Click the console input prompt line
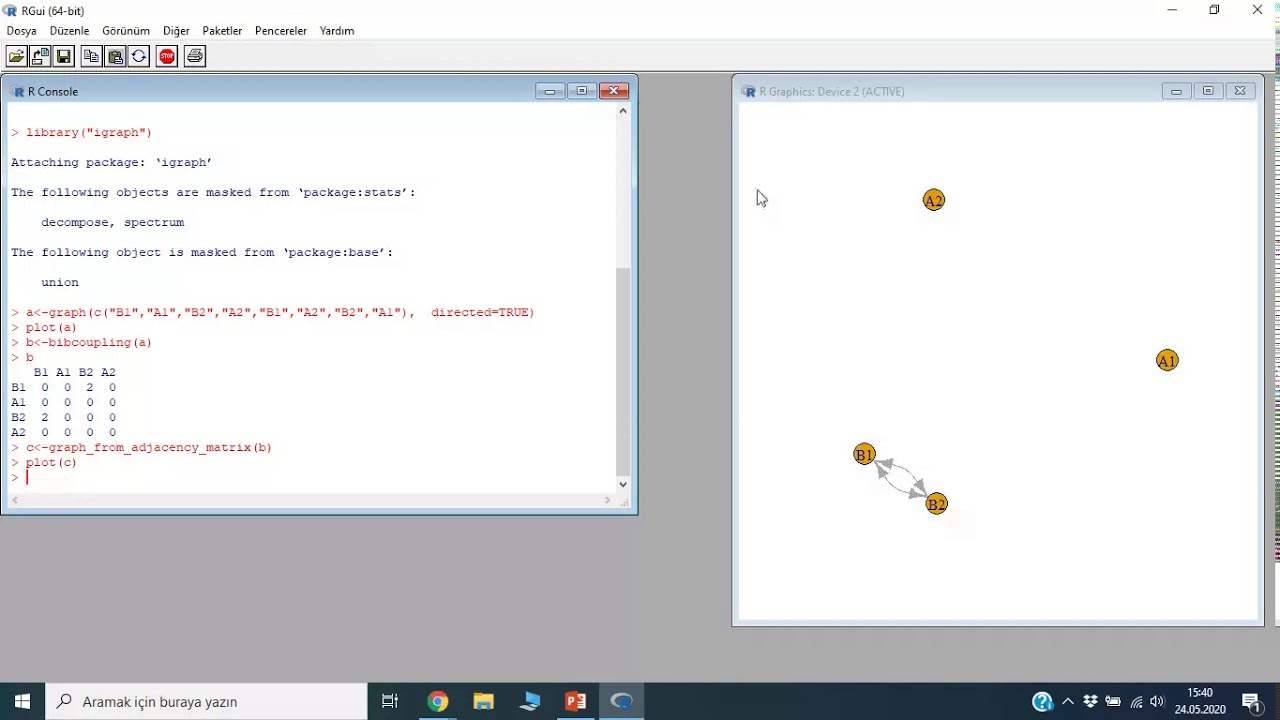This screenshot has height=720, width=1280. point(311,478)
